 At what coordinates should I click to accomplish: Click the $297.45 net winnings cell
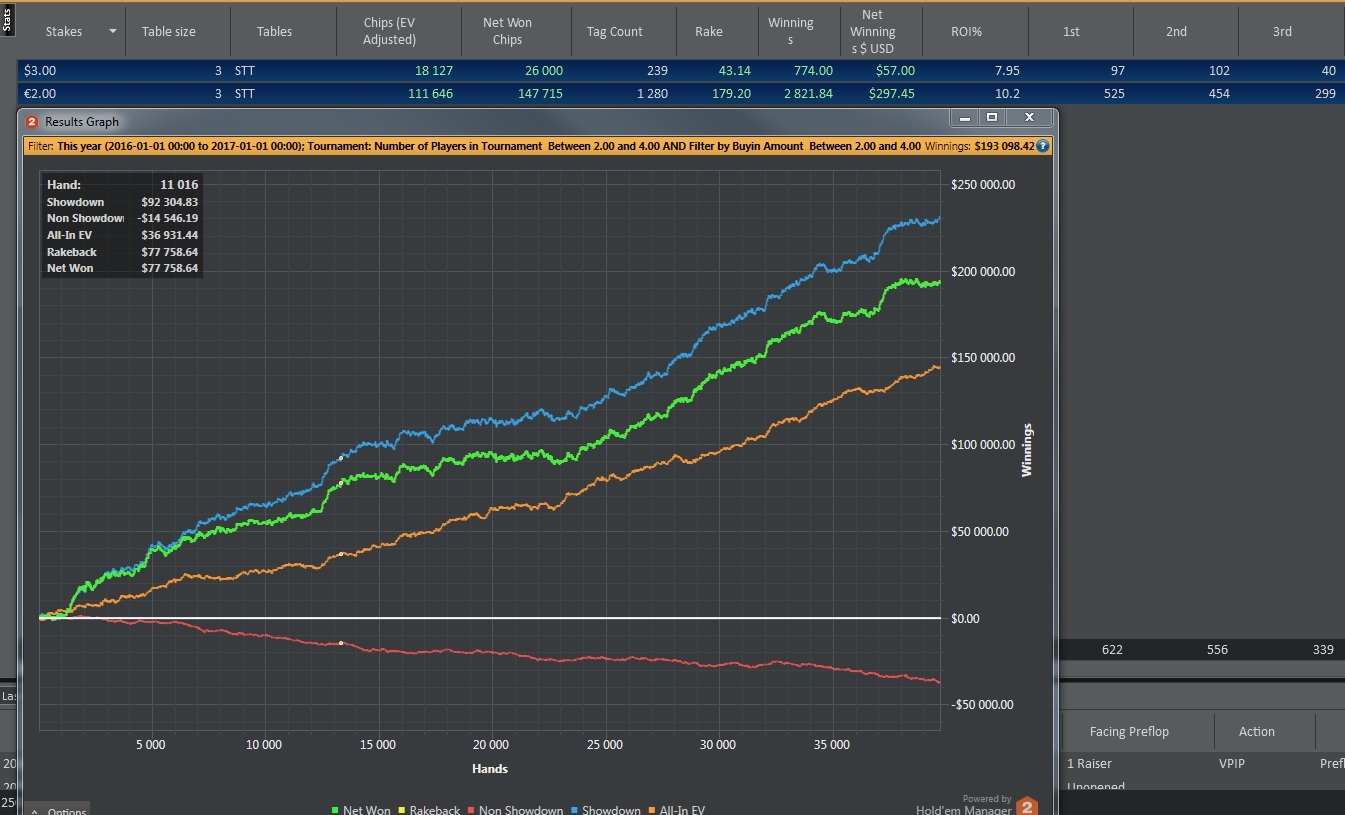tap(892, 93)
